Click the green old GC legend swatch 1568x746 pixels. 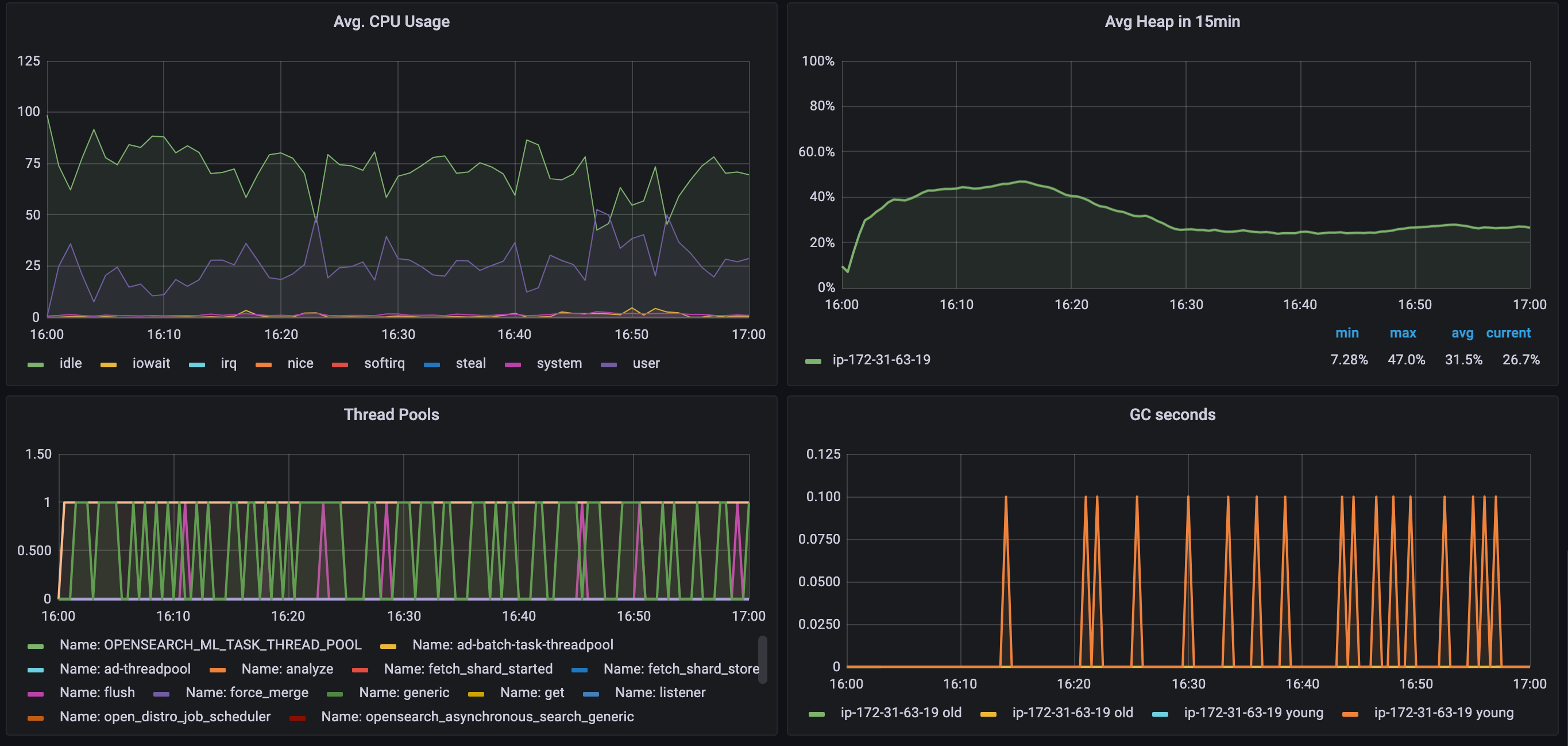click(x=816, y=714)
